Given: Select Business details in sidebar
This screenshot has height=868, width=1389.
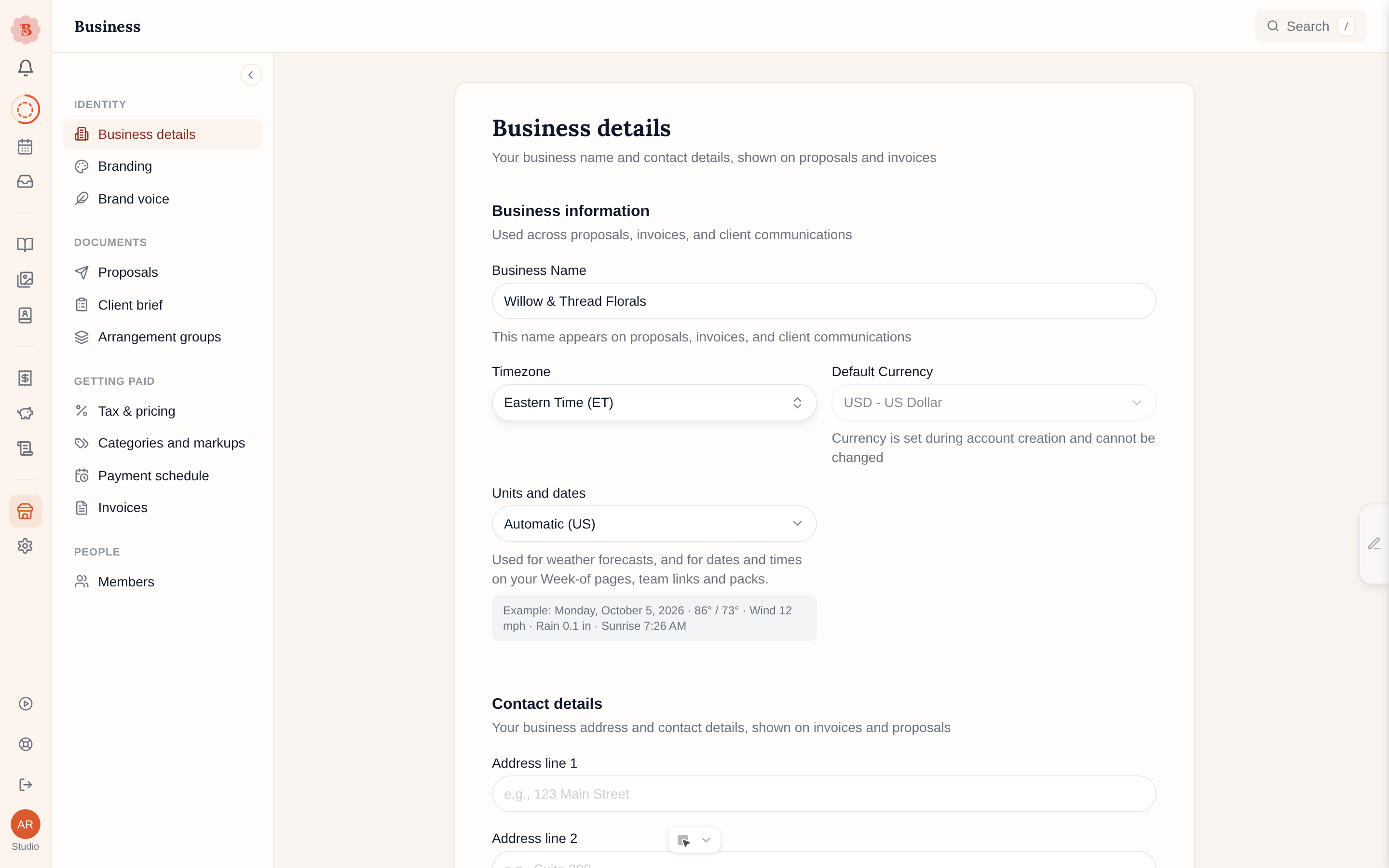Looking at the screenshot, I should tap(163, 135).
